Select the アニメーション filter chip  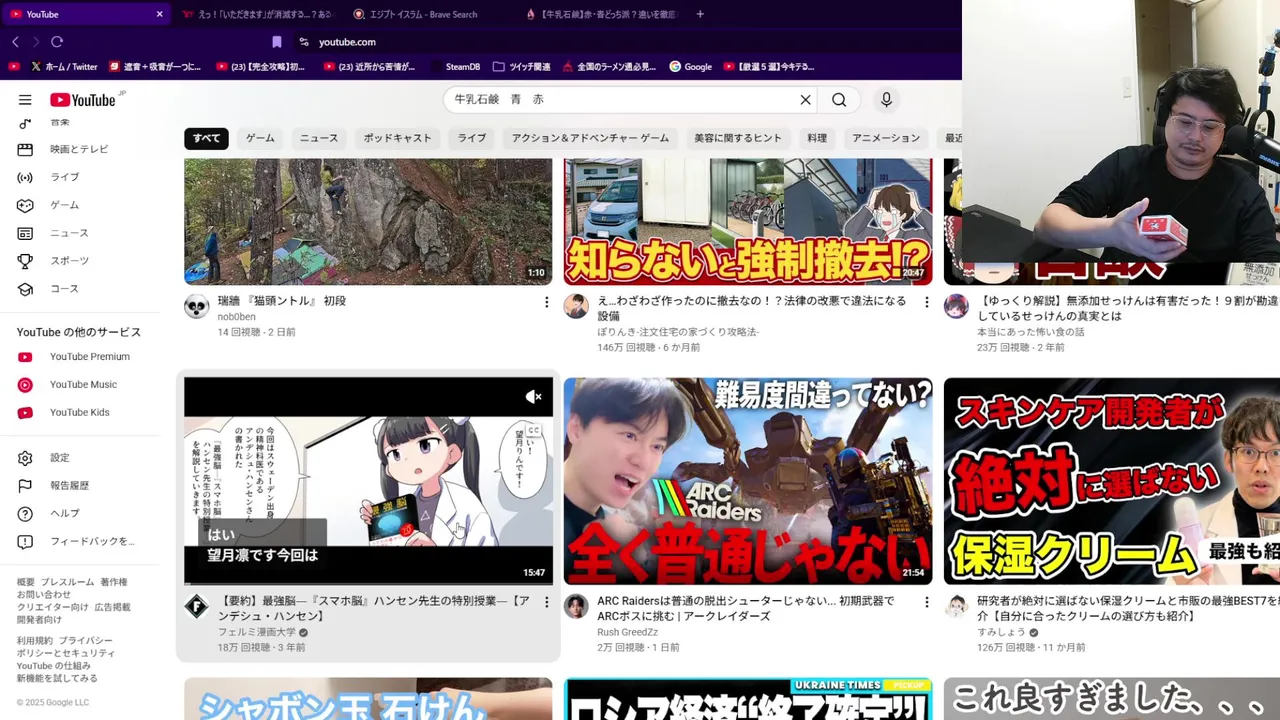pyautogui.click(x=886, y=138)
